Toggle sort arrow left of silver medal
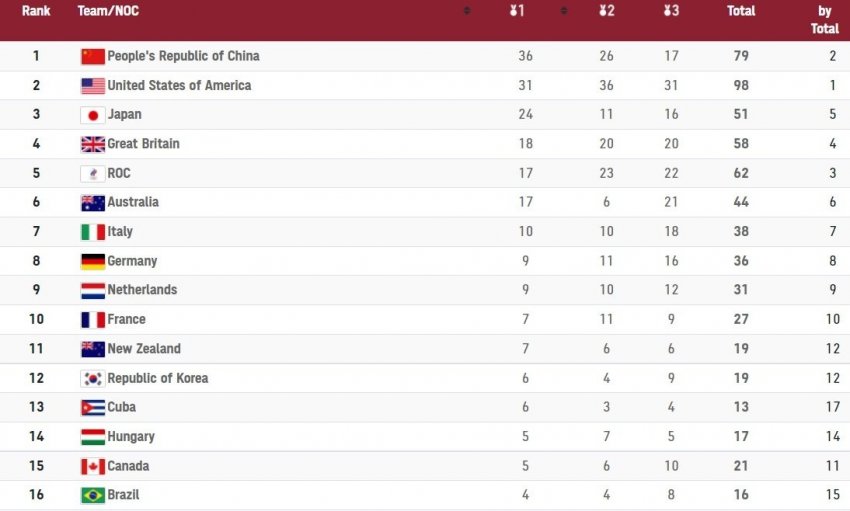The height and width of the screenshot is (511, 850). click(564, 11)
